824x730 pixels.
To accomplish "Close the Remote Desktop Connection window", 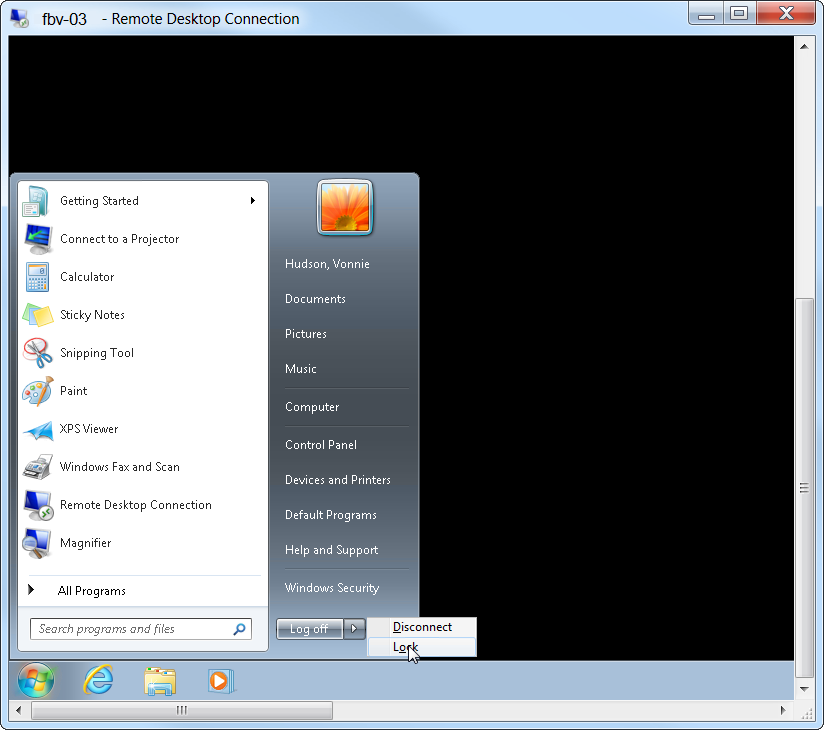I will pyautogui.click(x=786, y=14).
